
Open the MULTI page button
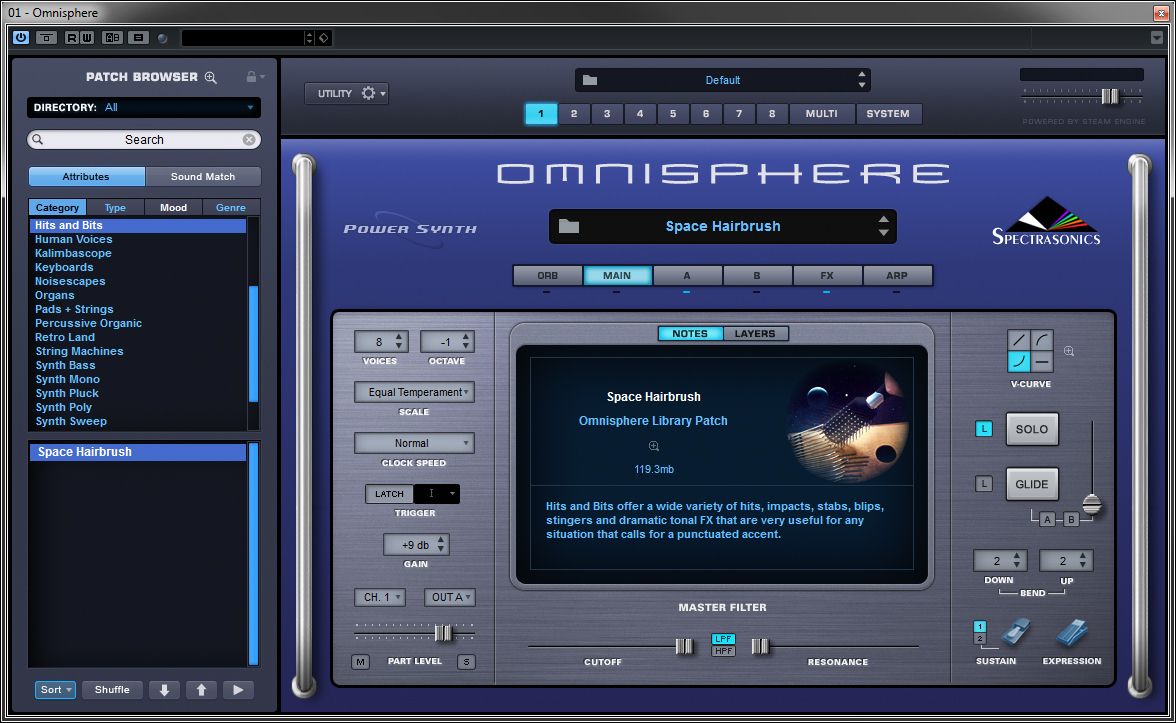(821, 113)
